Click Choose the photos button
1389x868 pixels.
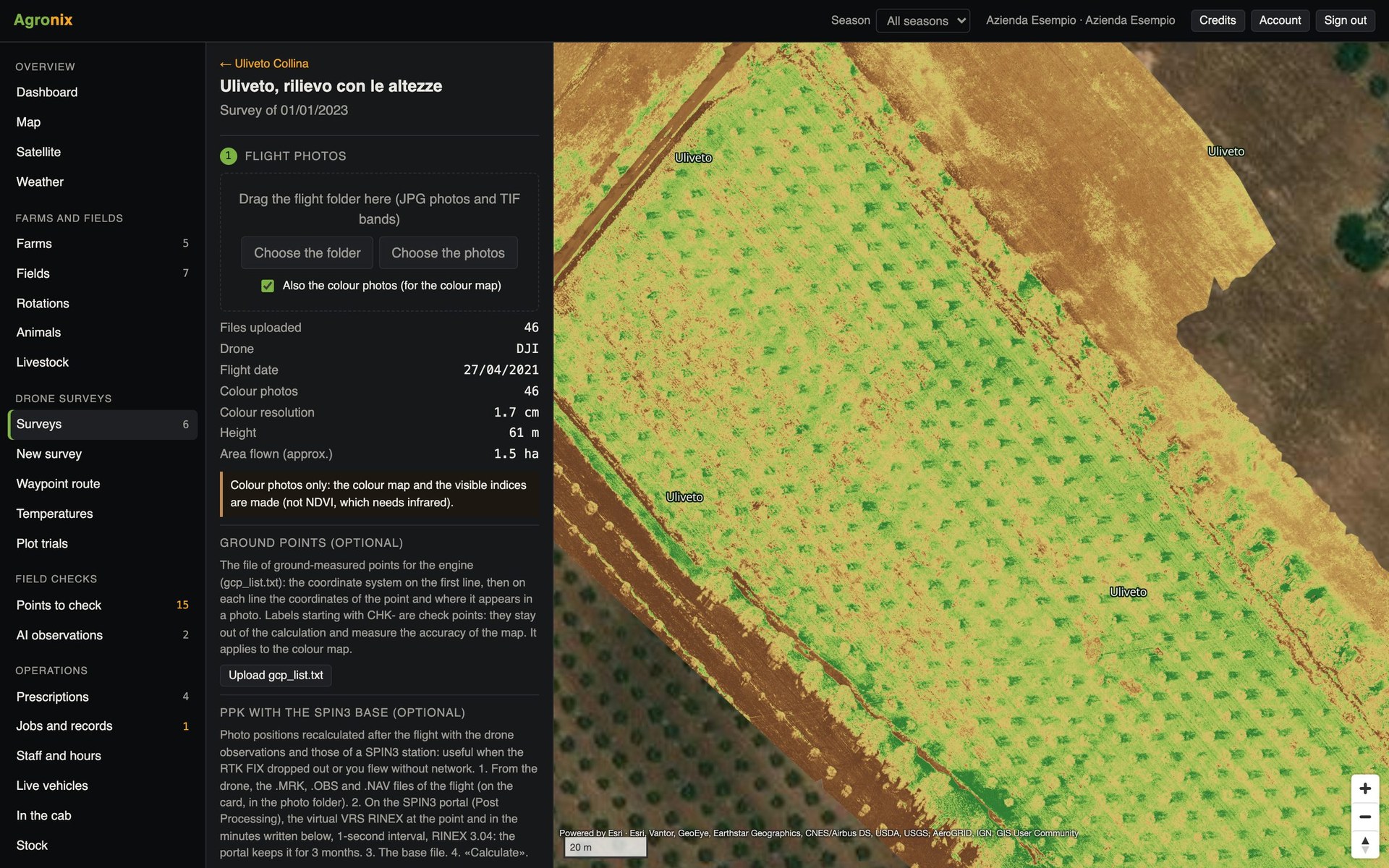(448, 253)
